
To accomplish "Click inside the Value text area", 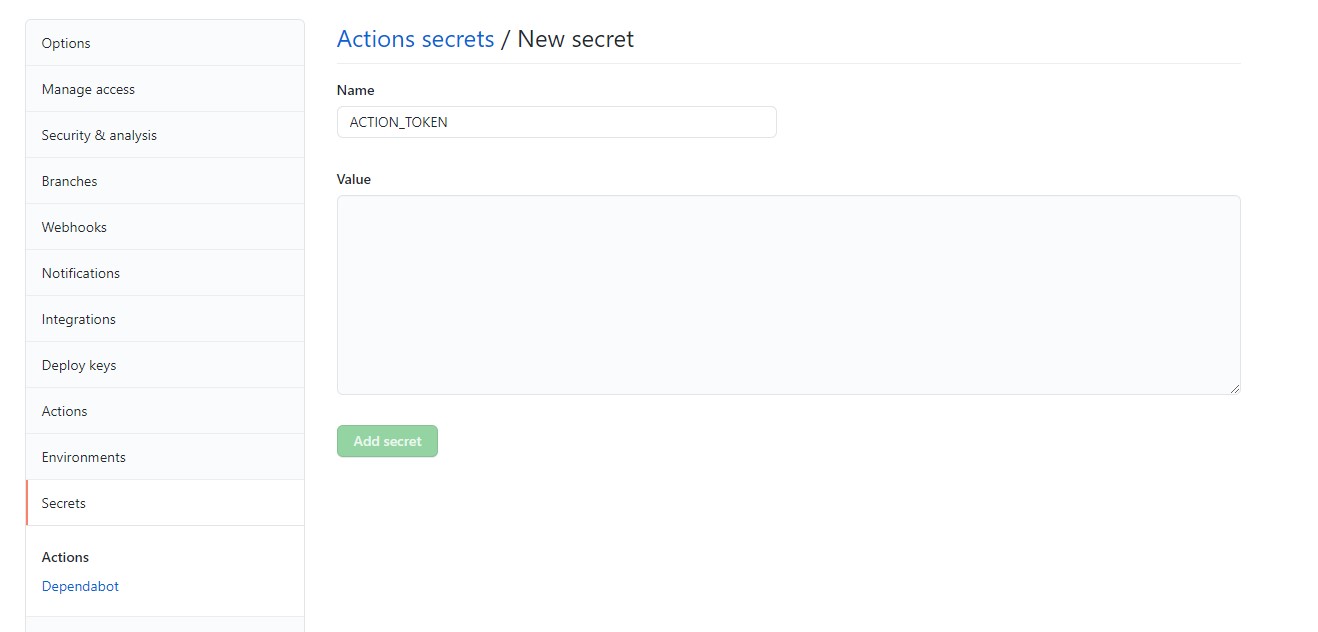I will pyautogui.click(x=788, y=293).
